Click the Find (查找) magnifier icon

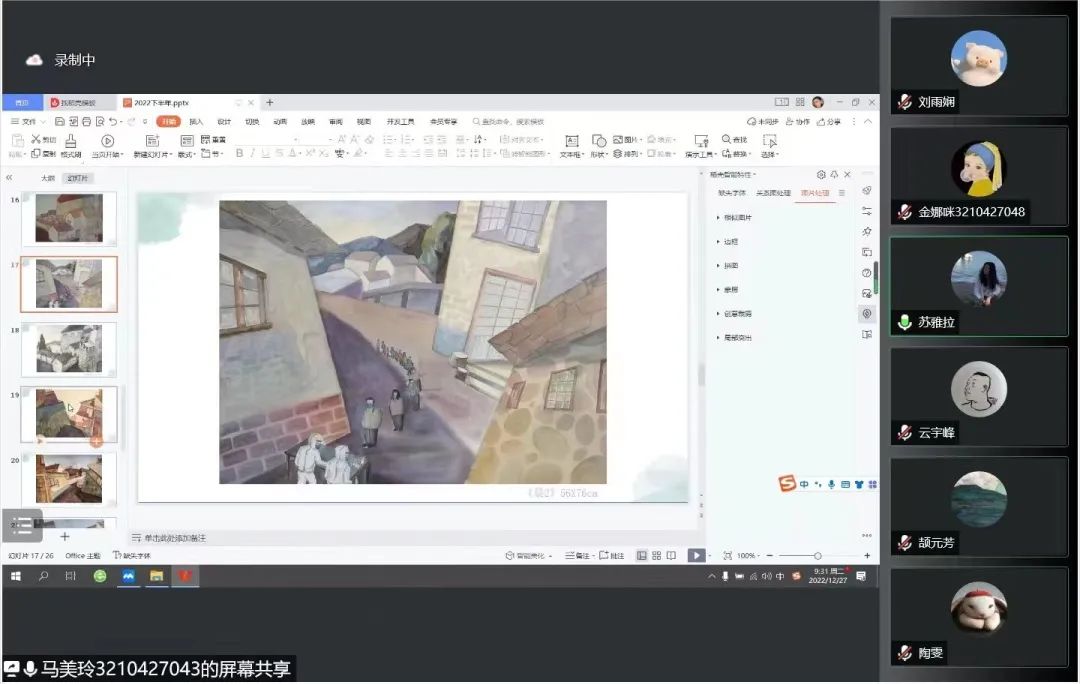726,139
